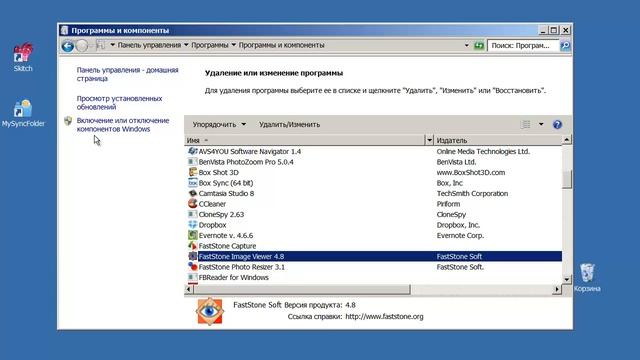Select the BenVista PhotoZoom Pro icon
Screen dimensions: 640x360
point(193,162)
